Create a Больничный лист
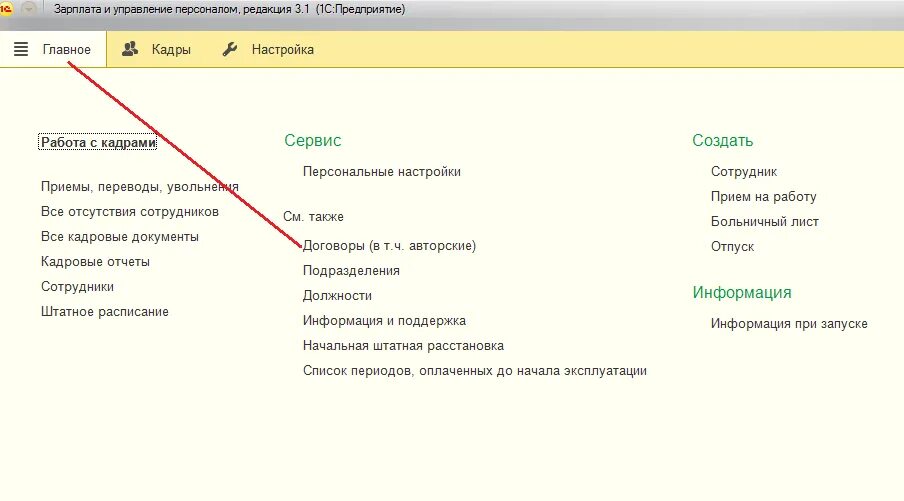This screenshot has height=501, width=904. [764, 221]
